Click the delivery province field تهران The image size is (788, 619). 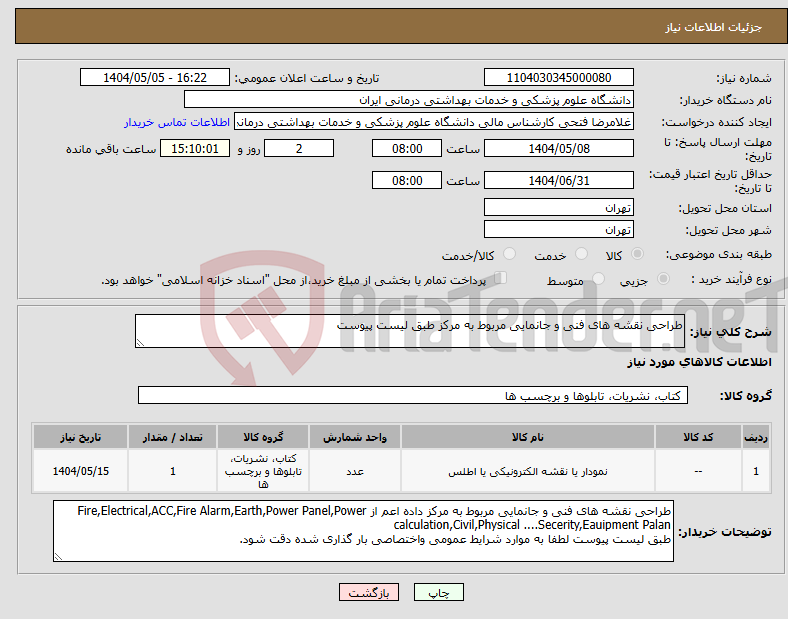pos(558,208)
